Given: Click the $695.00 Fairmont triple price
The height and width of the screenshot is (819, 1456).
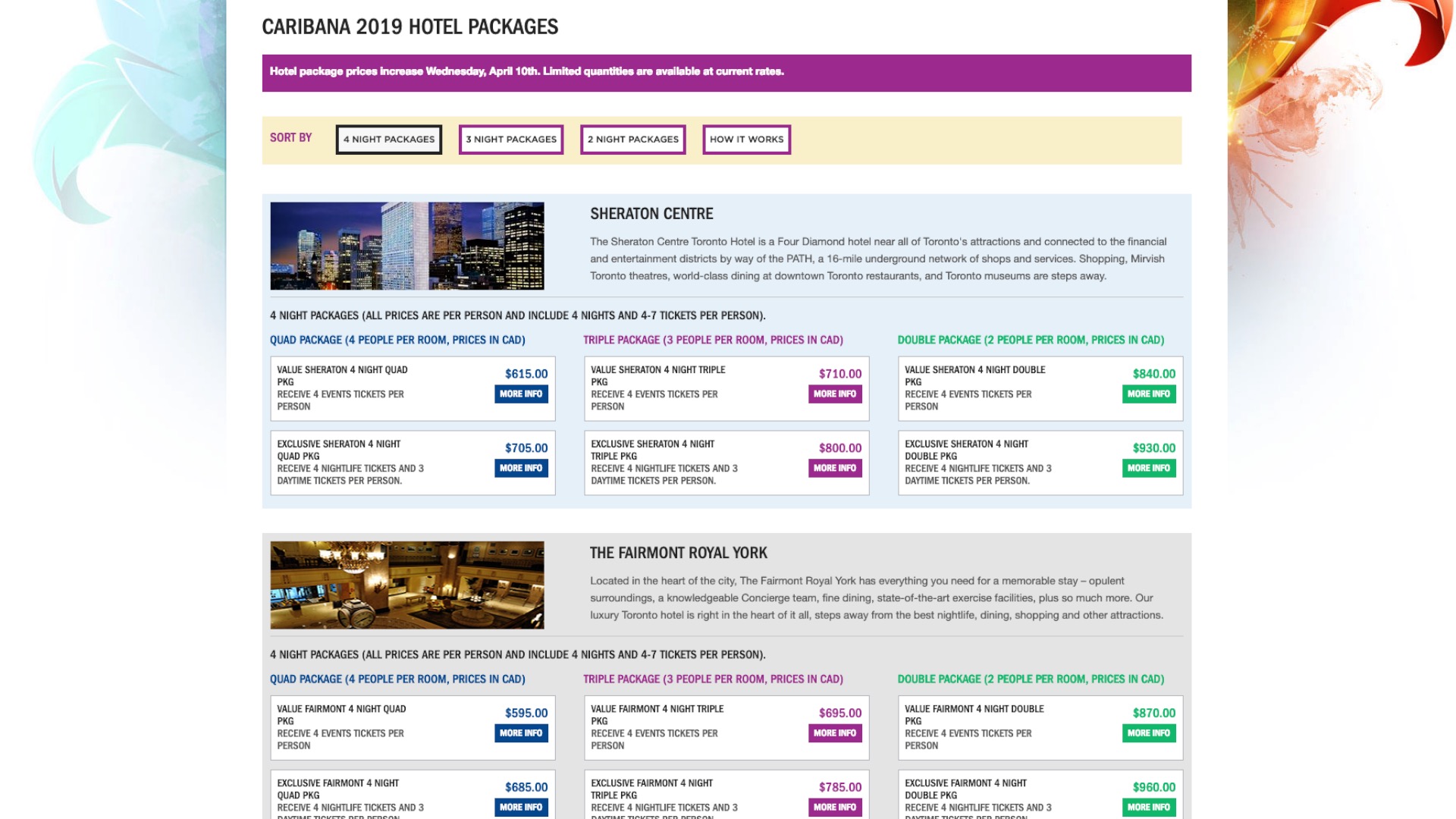Looking at the screenshot, I should point(840,713).
